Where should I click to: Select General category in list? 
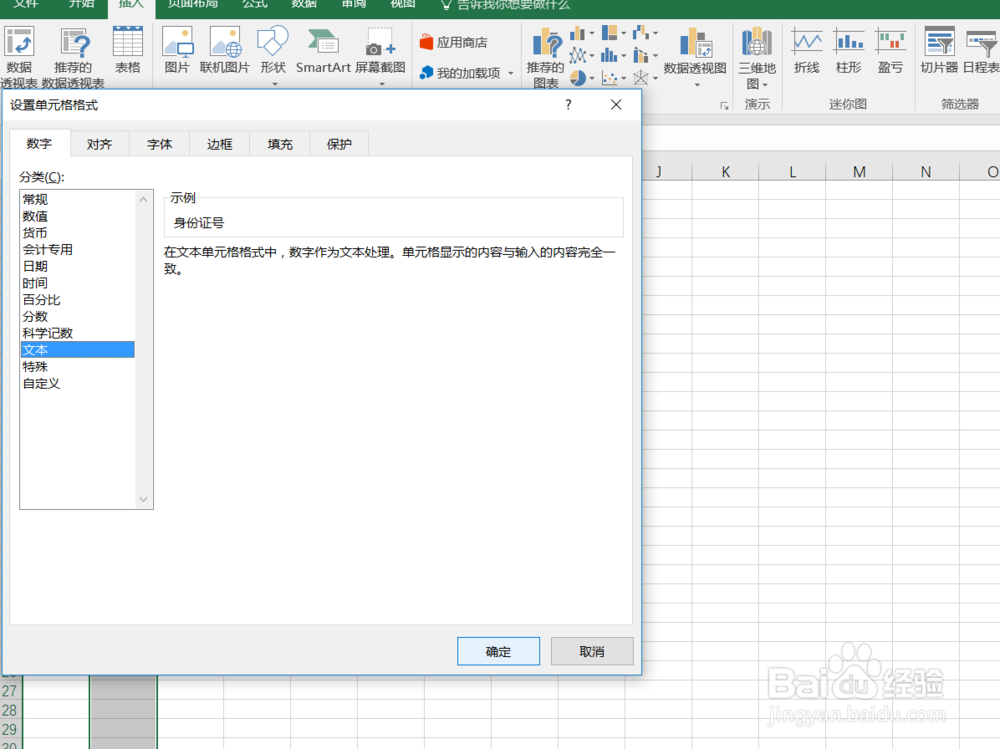point(78,199)
